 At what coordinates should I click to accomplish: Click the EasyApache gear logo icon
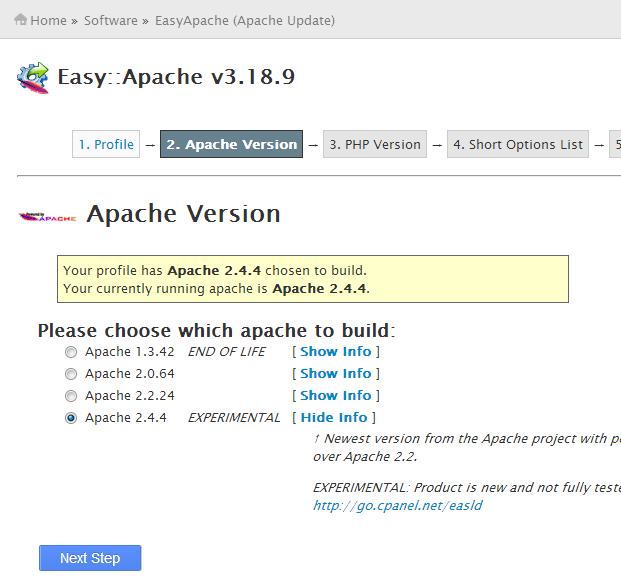click(33, 78)
